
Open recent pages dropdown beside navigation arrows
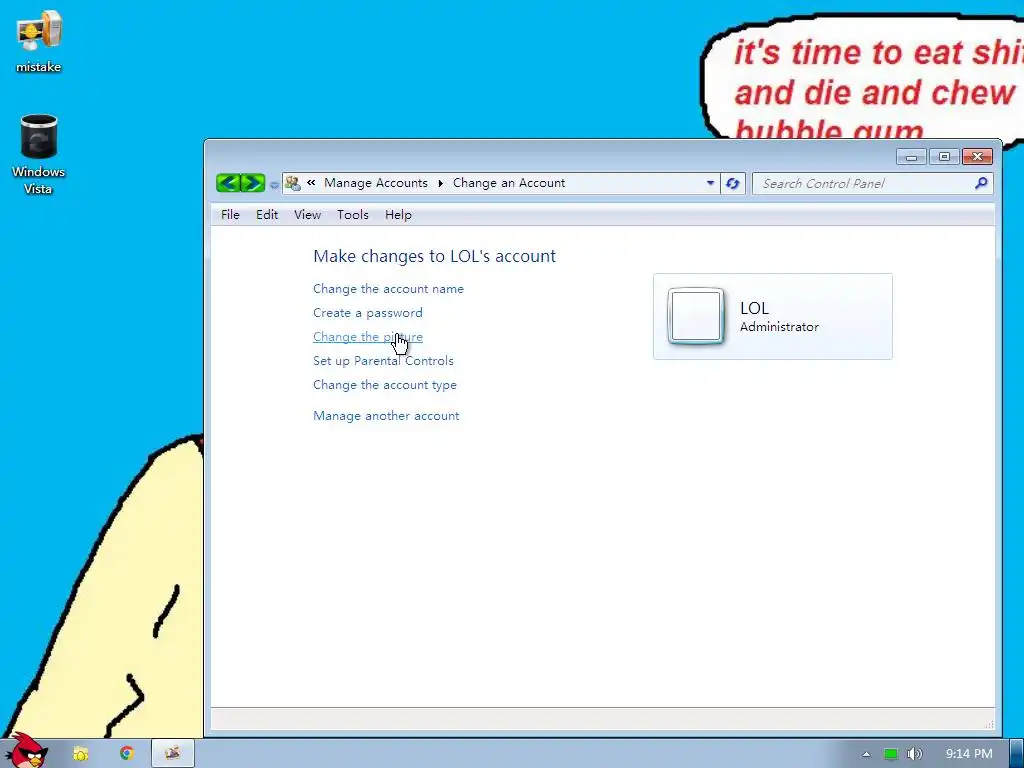[x=274, y=185]
